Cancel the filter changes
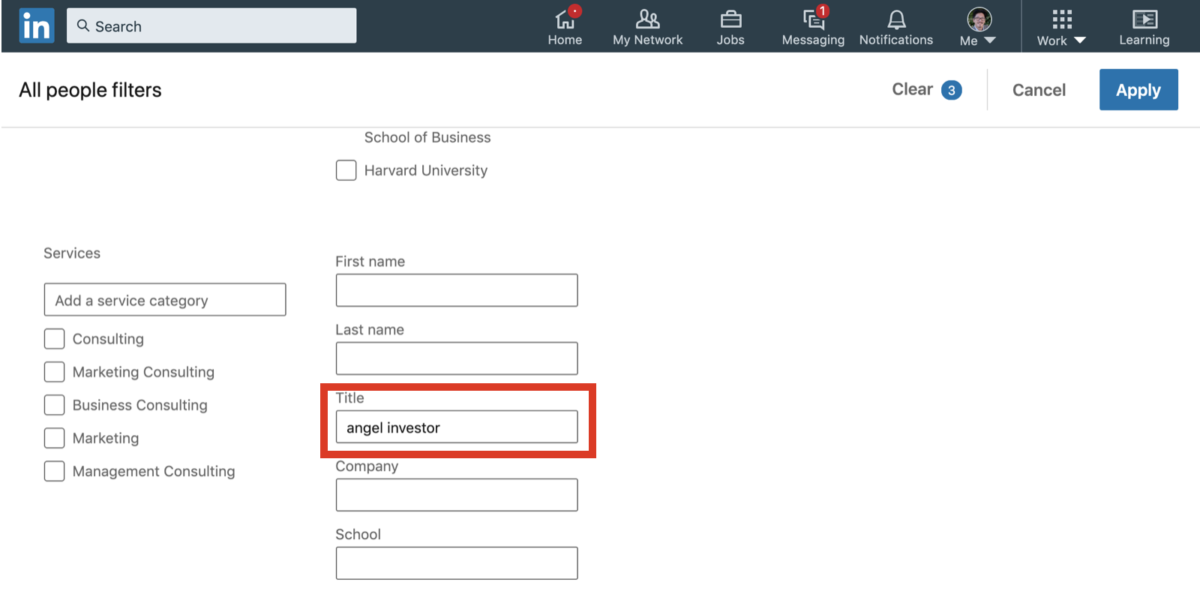Screen dimensions: 1200x609 [1038, 89]
